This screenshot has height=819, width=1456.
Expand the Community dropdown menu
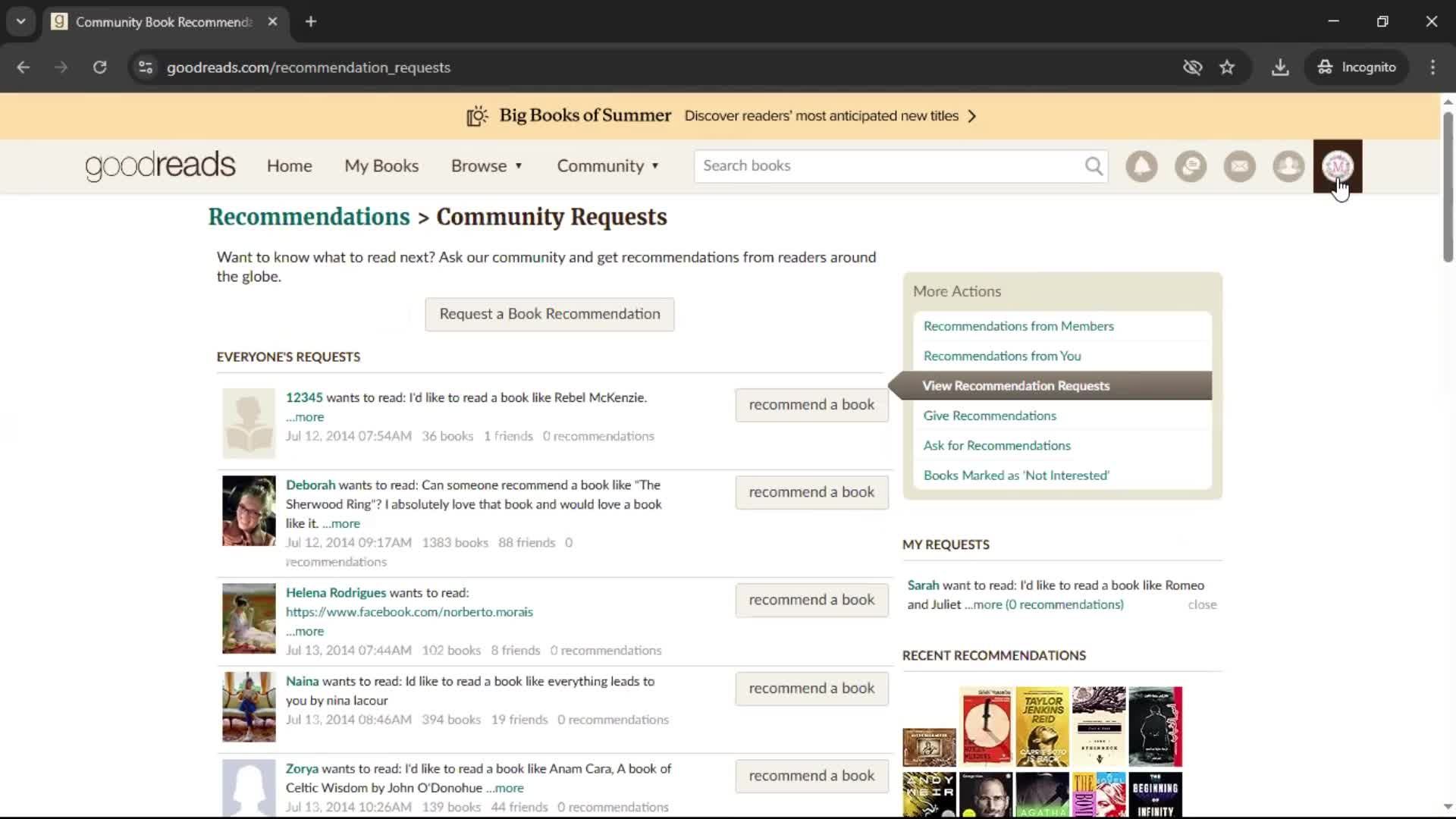tap(607, 166)
